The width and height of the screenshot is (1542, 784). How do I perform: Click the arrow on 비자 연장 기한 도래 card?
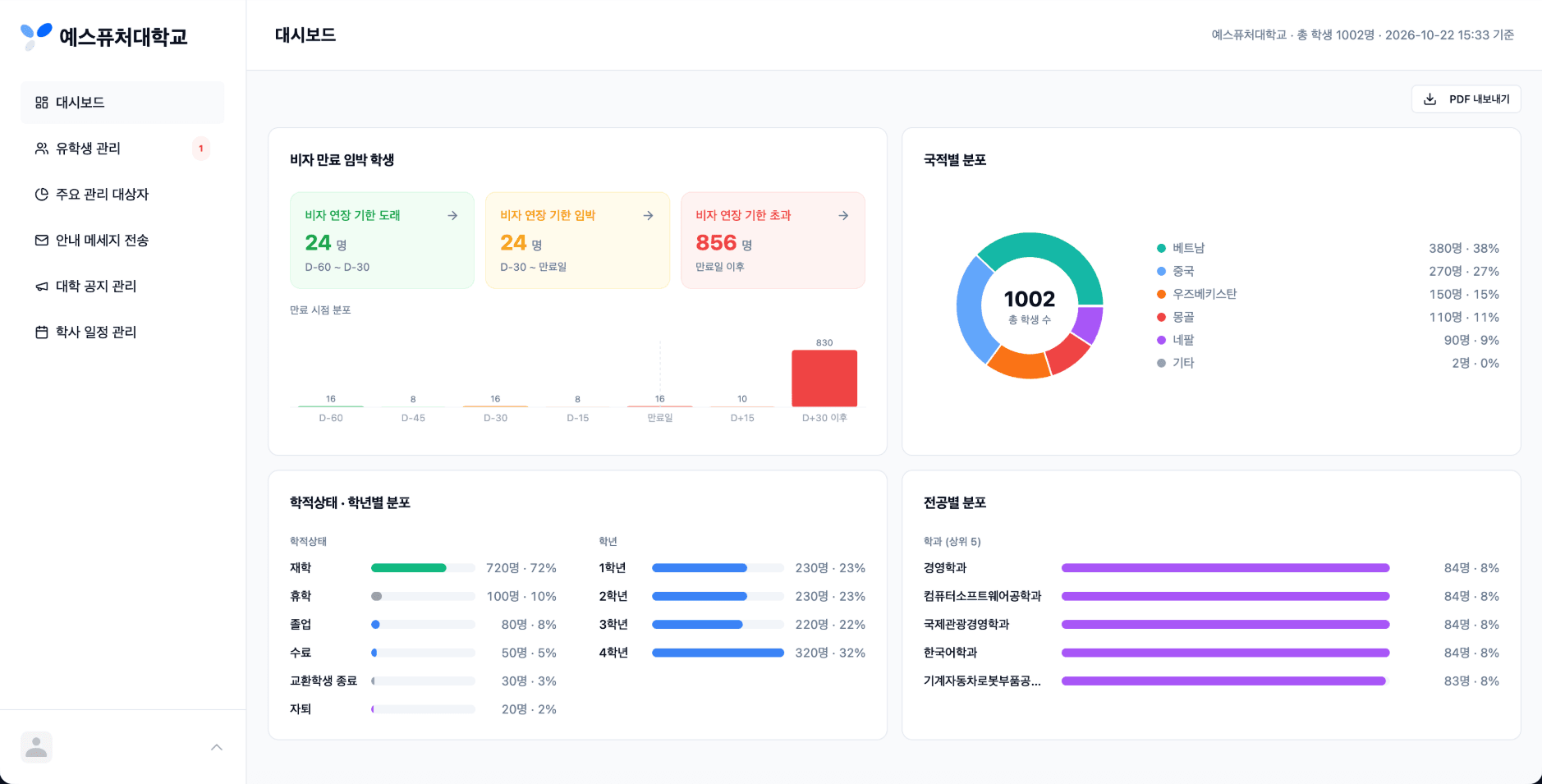point(452,215)
